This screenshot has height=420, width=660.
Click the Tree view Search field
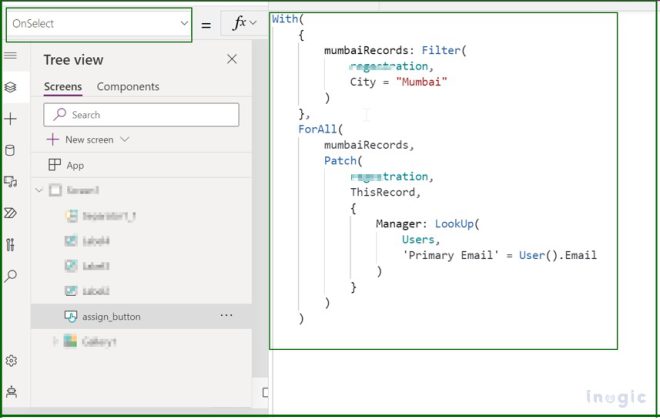[141, 115]
